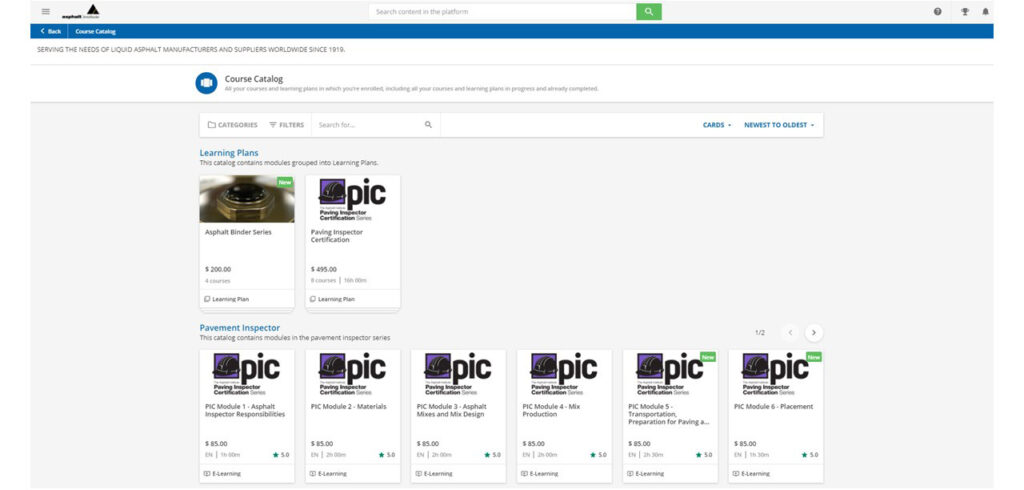Click the $ 85.00 price on PIC Module 5

(639, 444)
